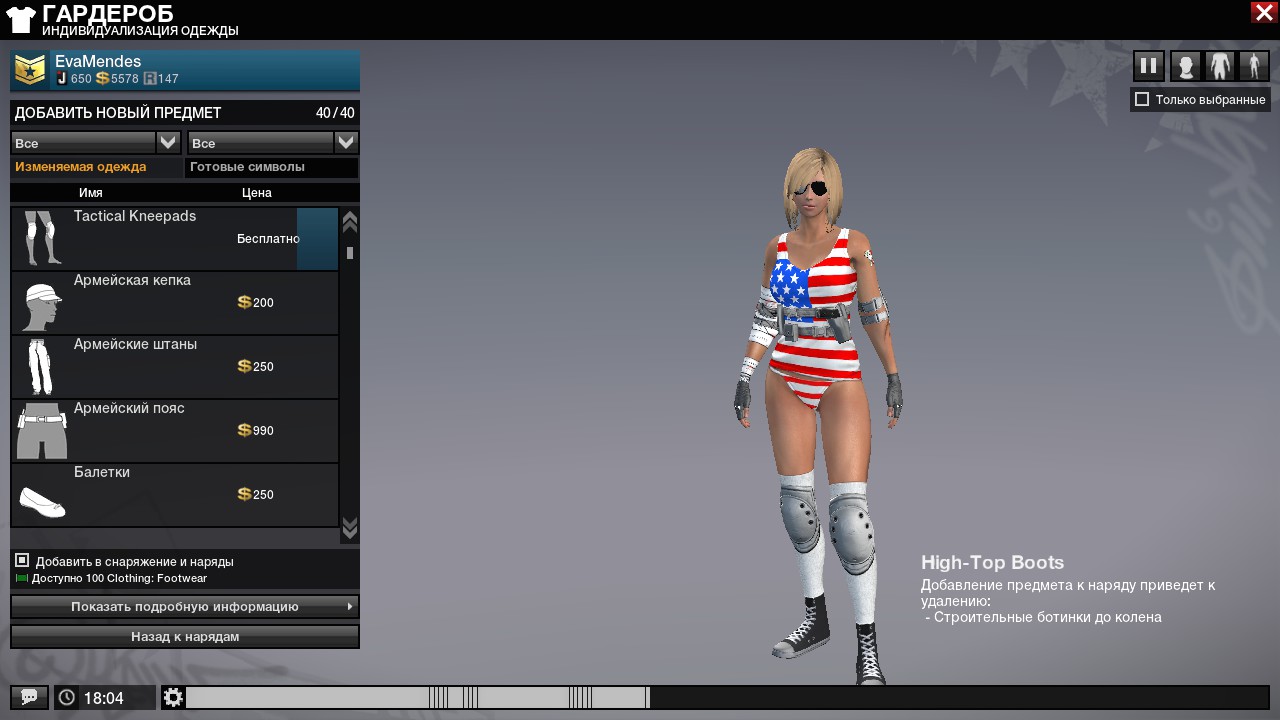Open the first Все filter dropdown
The width and height of the screenshot is (1280, 720).
pyautogui.click(x=168, y=143)
